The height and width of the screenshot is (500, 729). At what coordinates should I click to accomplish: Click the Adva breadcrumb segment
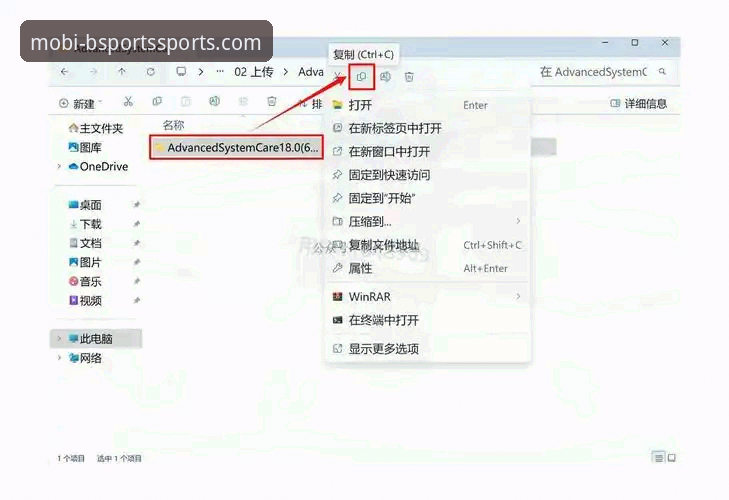point(311,72)
